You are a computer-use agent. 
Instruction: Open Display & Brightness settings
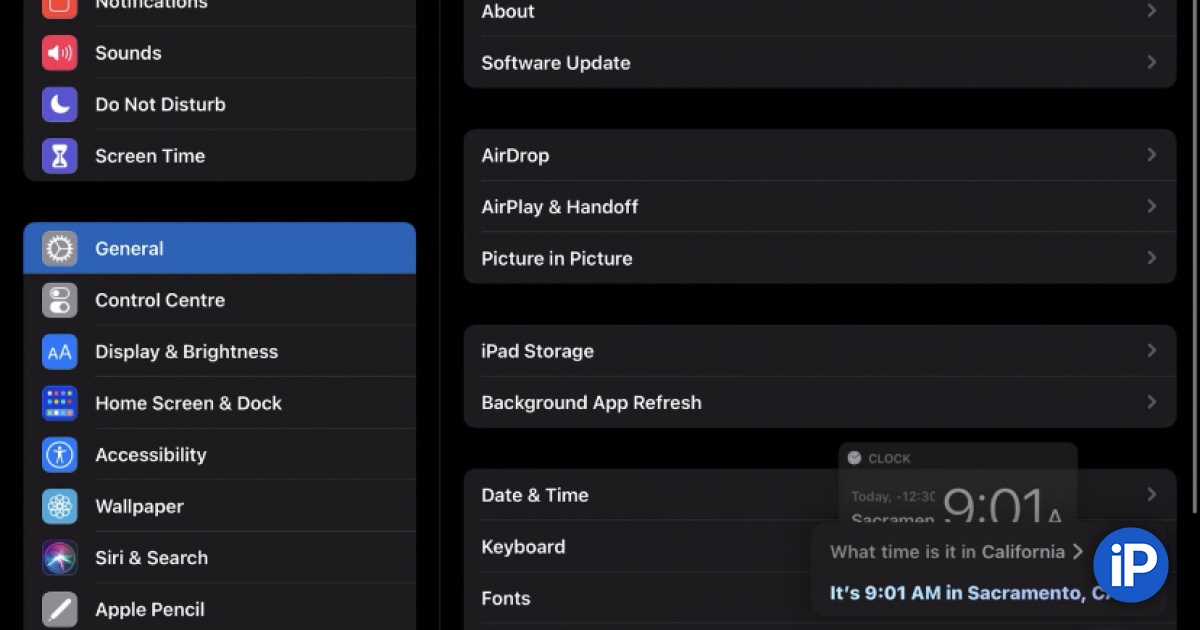point(219,352)
